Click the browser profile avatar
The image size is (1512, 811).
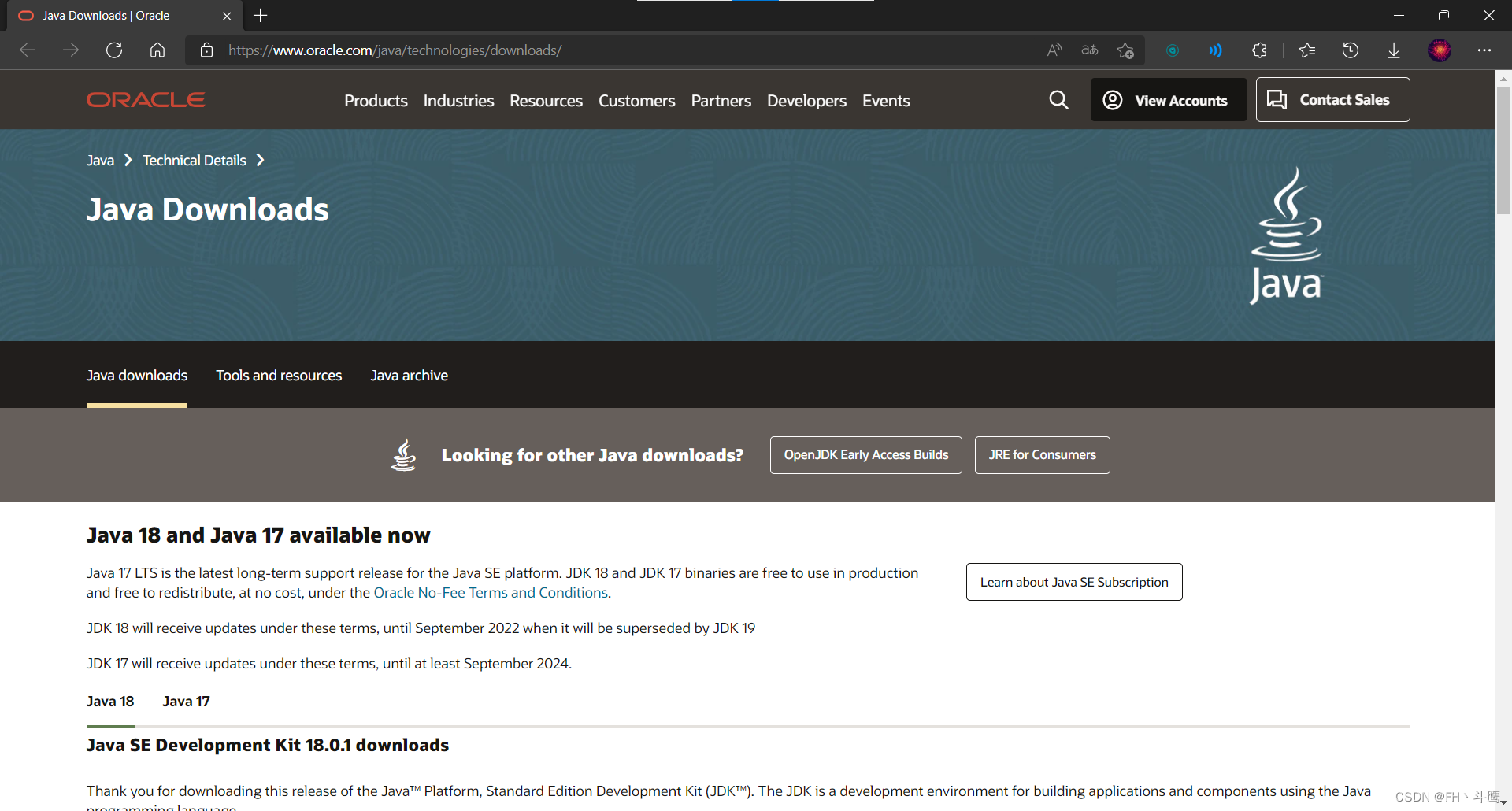(x=1440, y=50)
